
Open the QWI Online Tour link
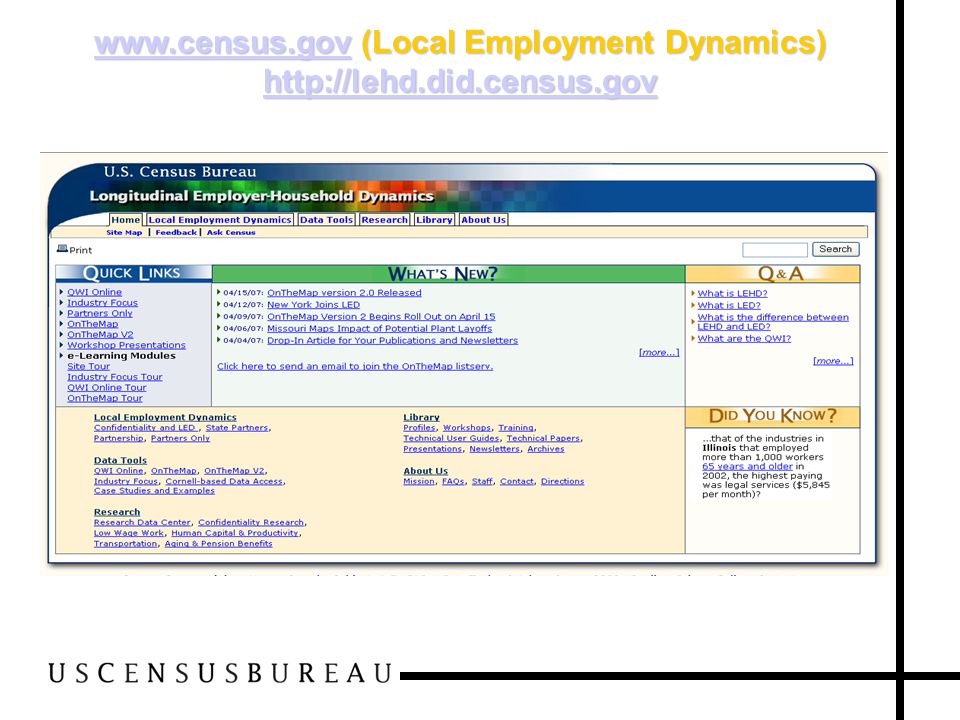coord(107,388)
